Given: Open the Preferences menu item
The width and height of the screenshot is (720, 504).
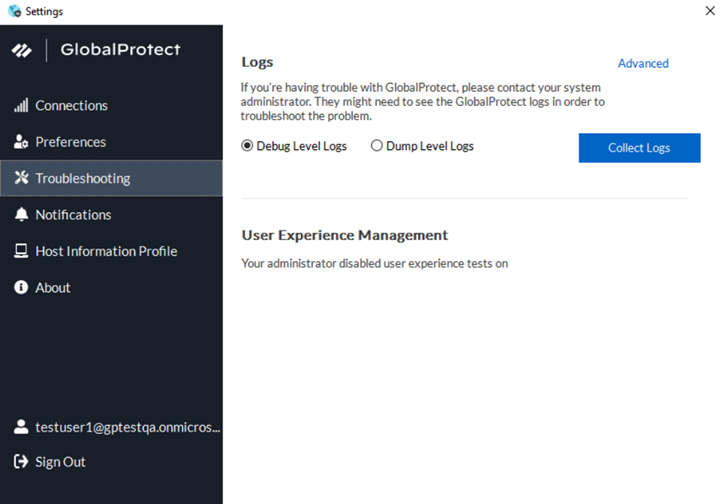Looking at the screenshot, I should pos(70,142).
